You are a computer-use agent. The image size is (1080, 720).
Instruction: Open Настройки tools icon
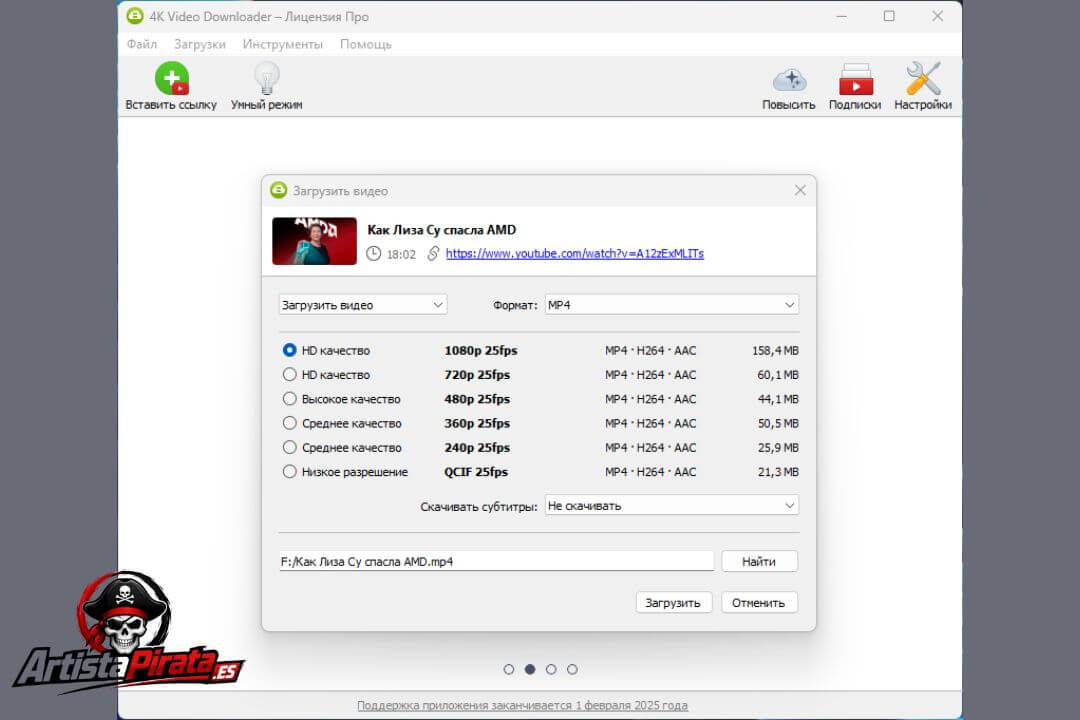tap(923, 79)
